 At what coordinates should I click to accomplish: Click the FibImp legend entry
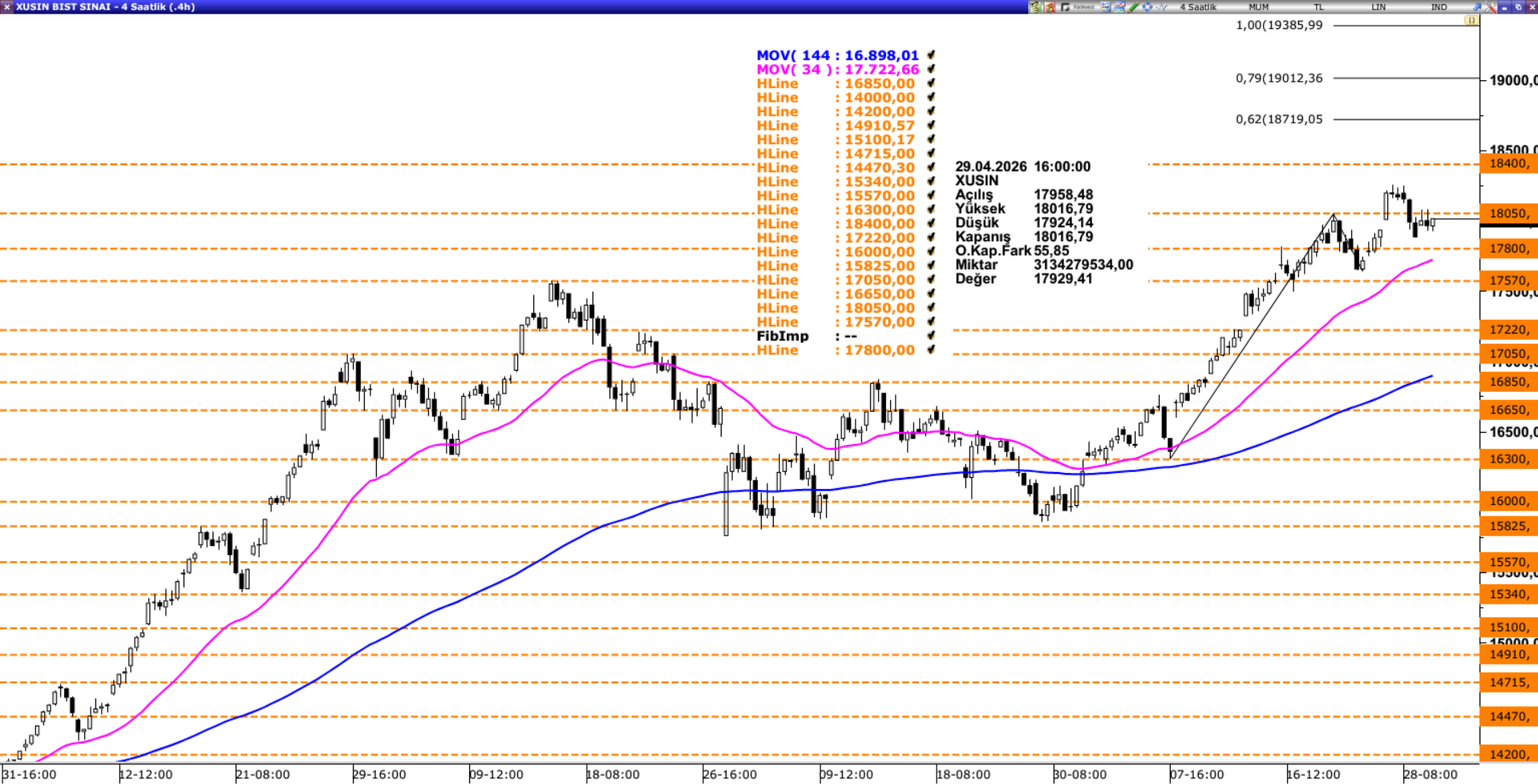point(783,336)
